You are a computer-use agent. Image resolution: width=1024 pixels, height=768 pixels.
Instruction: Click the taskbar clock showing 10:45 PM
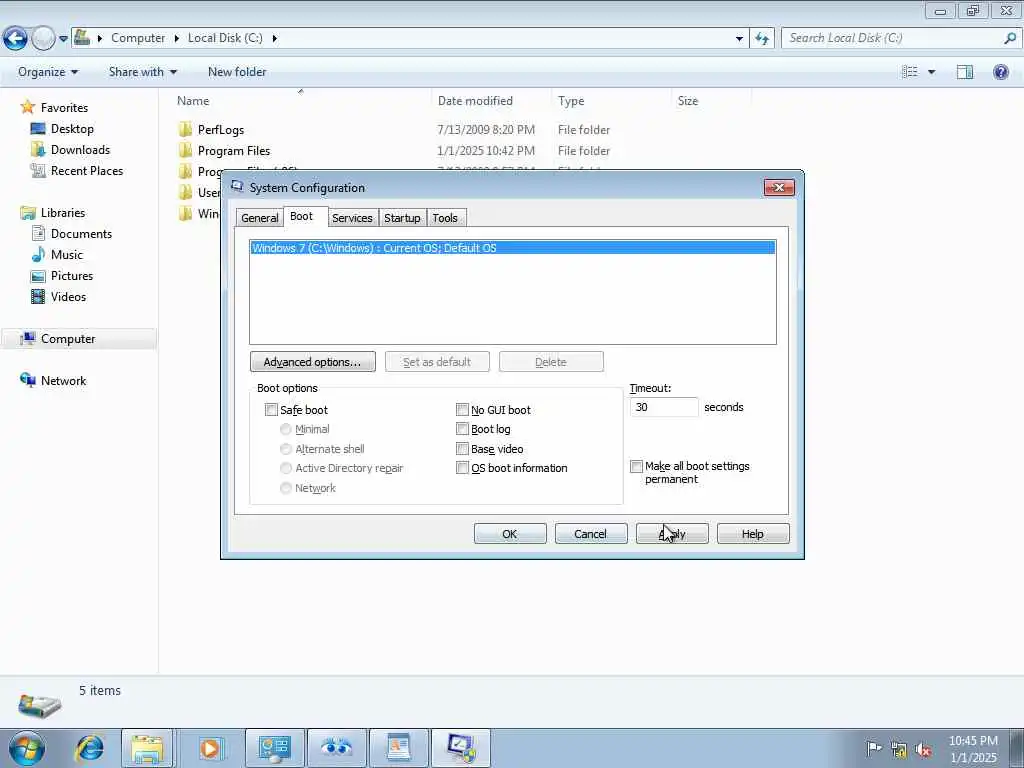pos(972,749)
